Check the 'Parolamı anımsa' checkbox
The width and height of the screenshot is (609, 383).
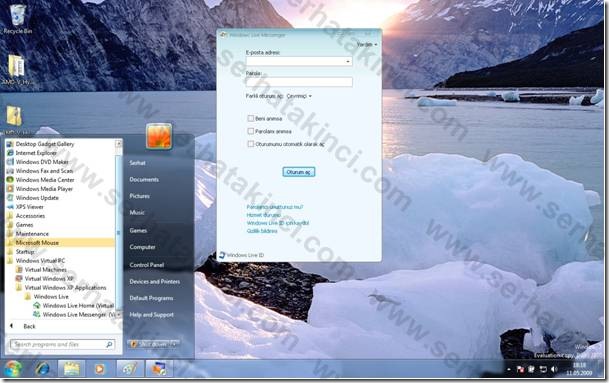[251, 131]
